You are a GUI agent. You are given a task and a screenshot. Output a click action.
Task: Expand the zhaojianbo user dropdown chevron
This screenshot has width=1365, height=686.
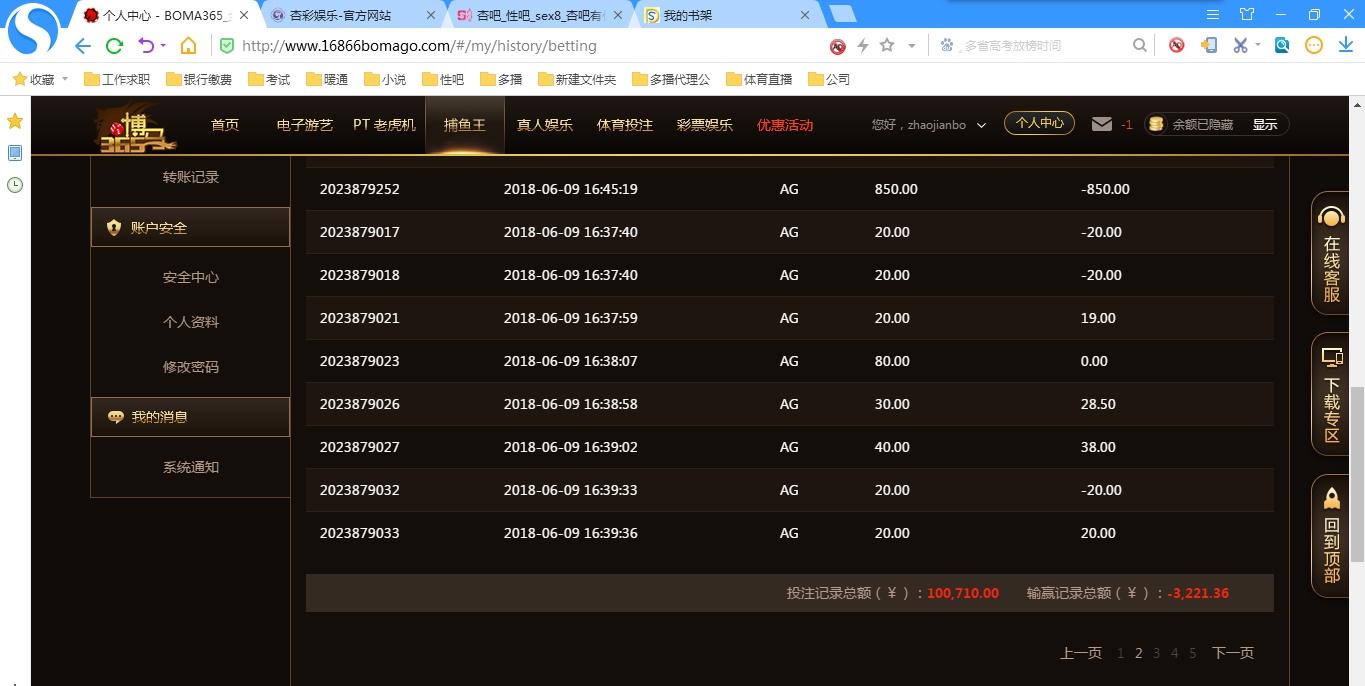point(981,125)
